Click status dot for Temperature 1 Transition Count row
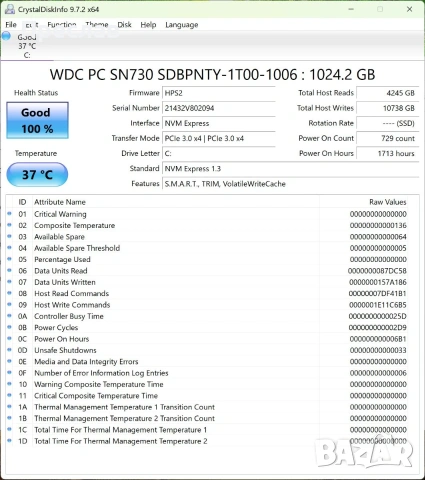Screen dimensions: 425x480 click(9, 406)
